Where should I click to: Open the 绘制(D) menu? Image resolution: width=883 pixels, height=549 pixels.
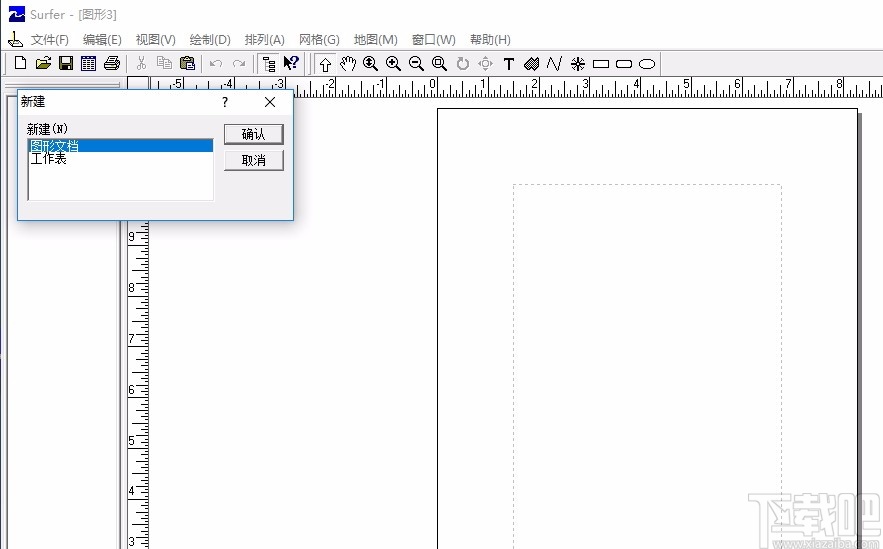pyautogui.click(x=210, y=39)
